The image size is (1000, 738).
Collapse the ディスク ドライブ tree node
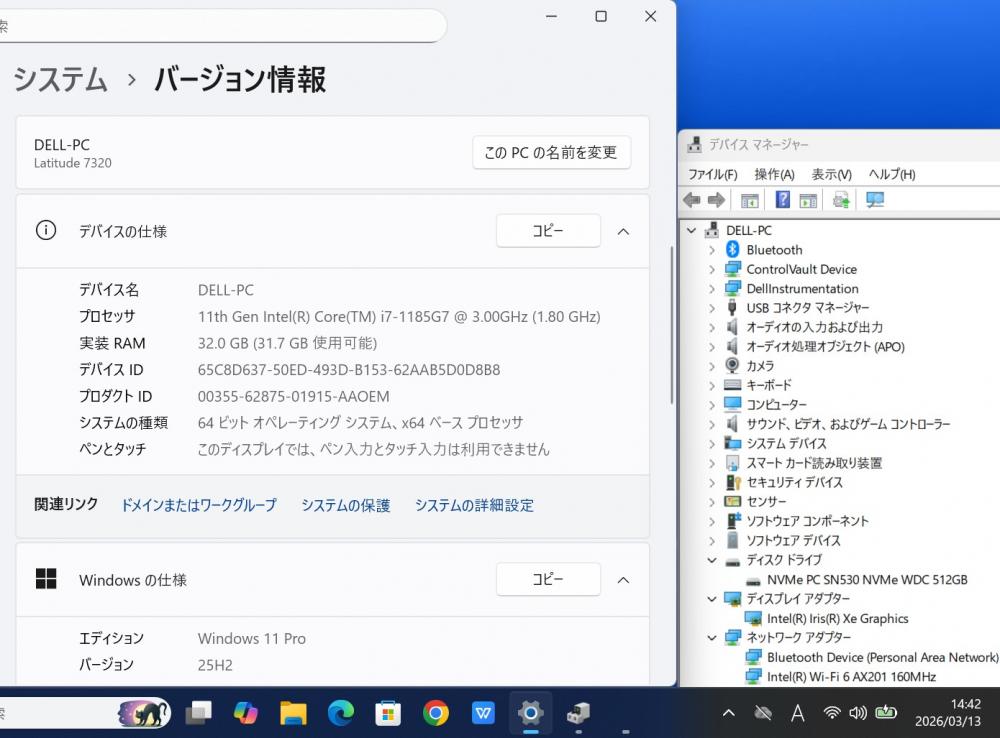(712, 560)
